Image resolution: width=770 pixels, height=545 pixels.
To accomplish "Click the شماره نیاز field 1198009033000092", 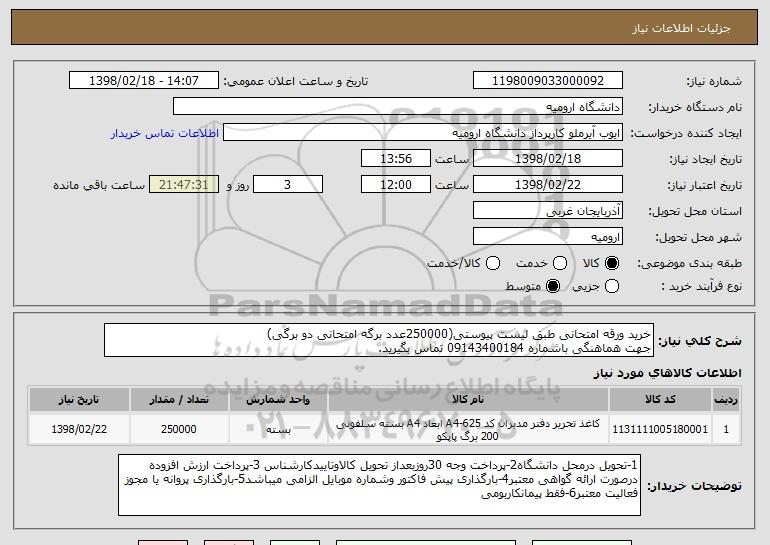I will pyautogui.click(x=548, y=81).
